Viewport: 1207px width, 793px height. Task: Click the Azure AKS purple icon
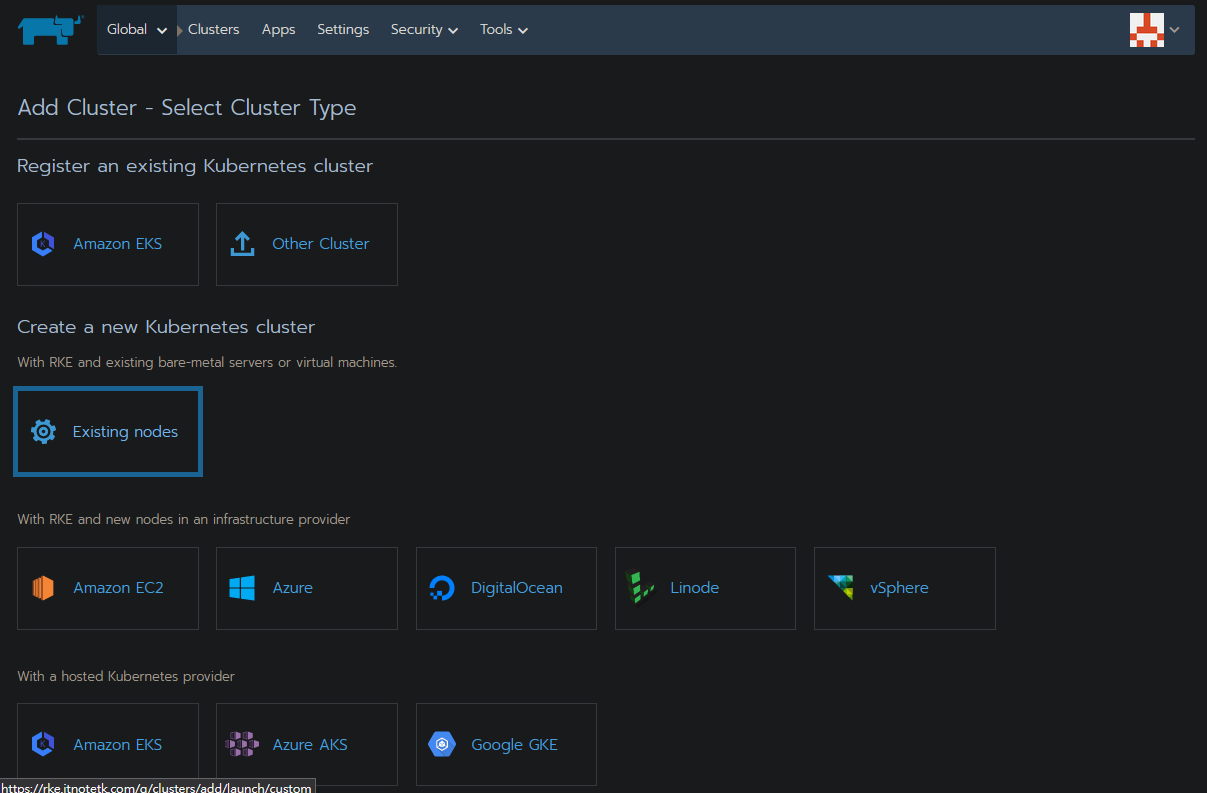[242, 744]
